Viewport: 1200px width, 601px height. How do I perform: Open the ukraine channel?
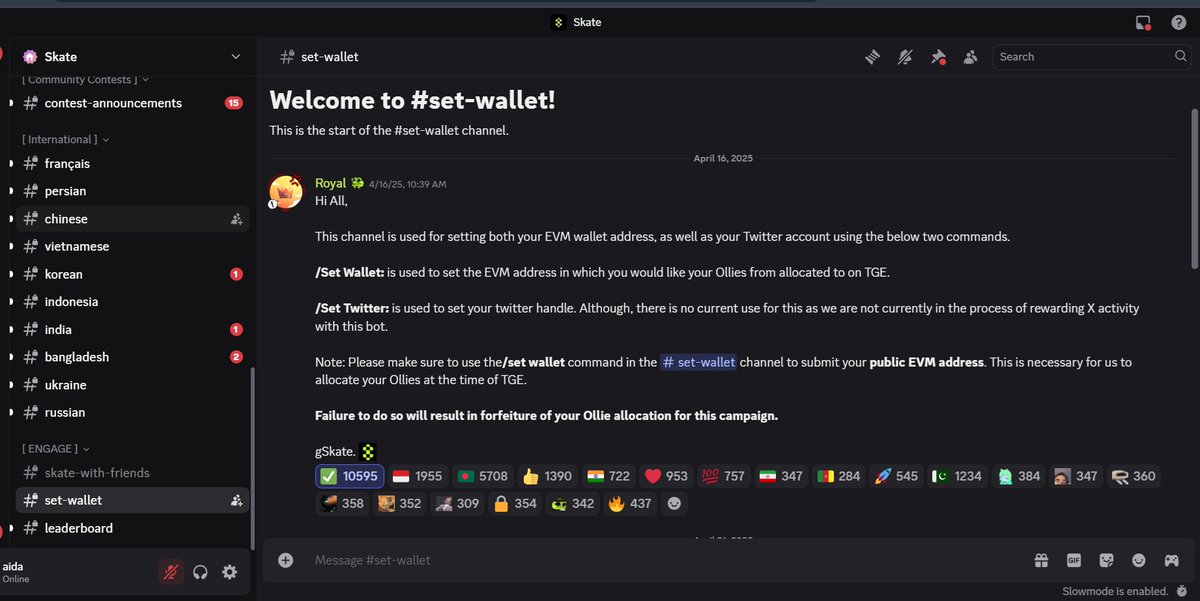point(132,385)
